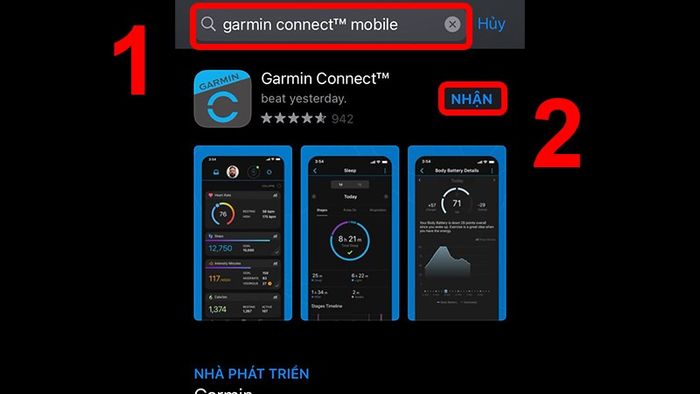Click the inbox icon in first preview
Image resolution: width=700 pixels, height=394 pixels.
pyautogui.click(x=216, y=172)
